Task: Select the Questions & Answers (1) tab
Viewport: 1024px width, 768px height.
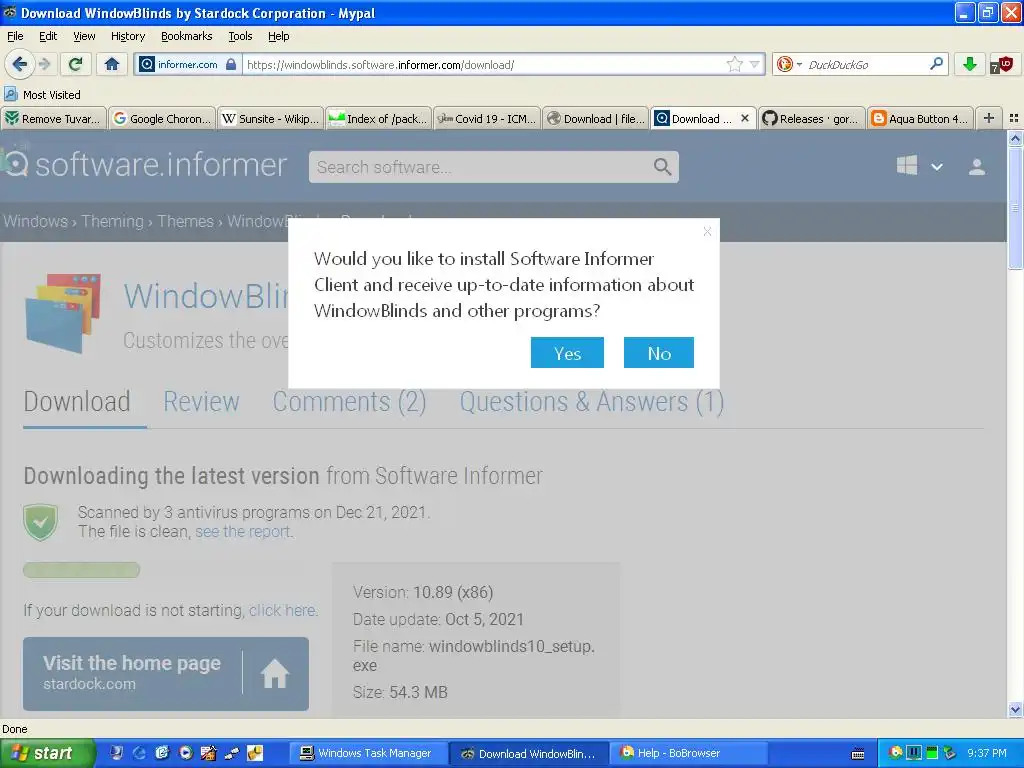Action: pyautogui.click(x=592, y=402)
